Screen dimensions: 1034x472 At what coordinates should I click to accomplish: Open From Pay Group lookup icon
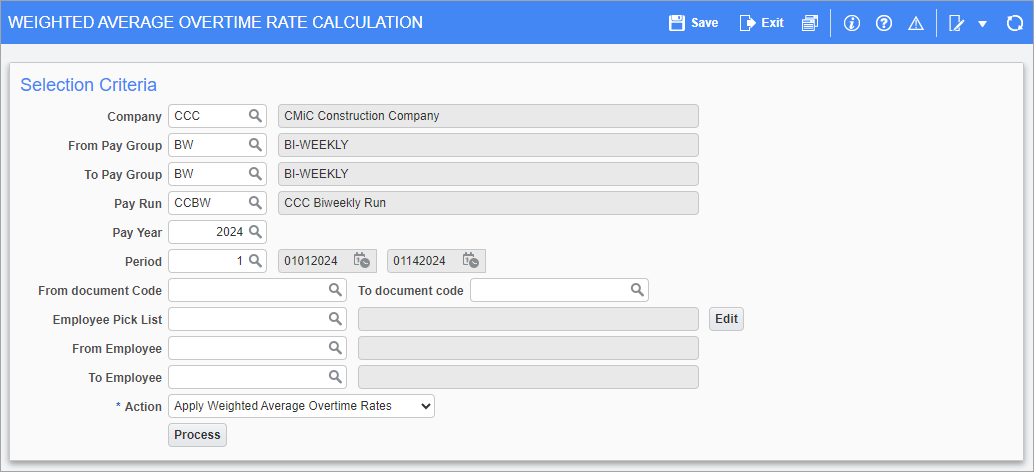pos(255,145)
